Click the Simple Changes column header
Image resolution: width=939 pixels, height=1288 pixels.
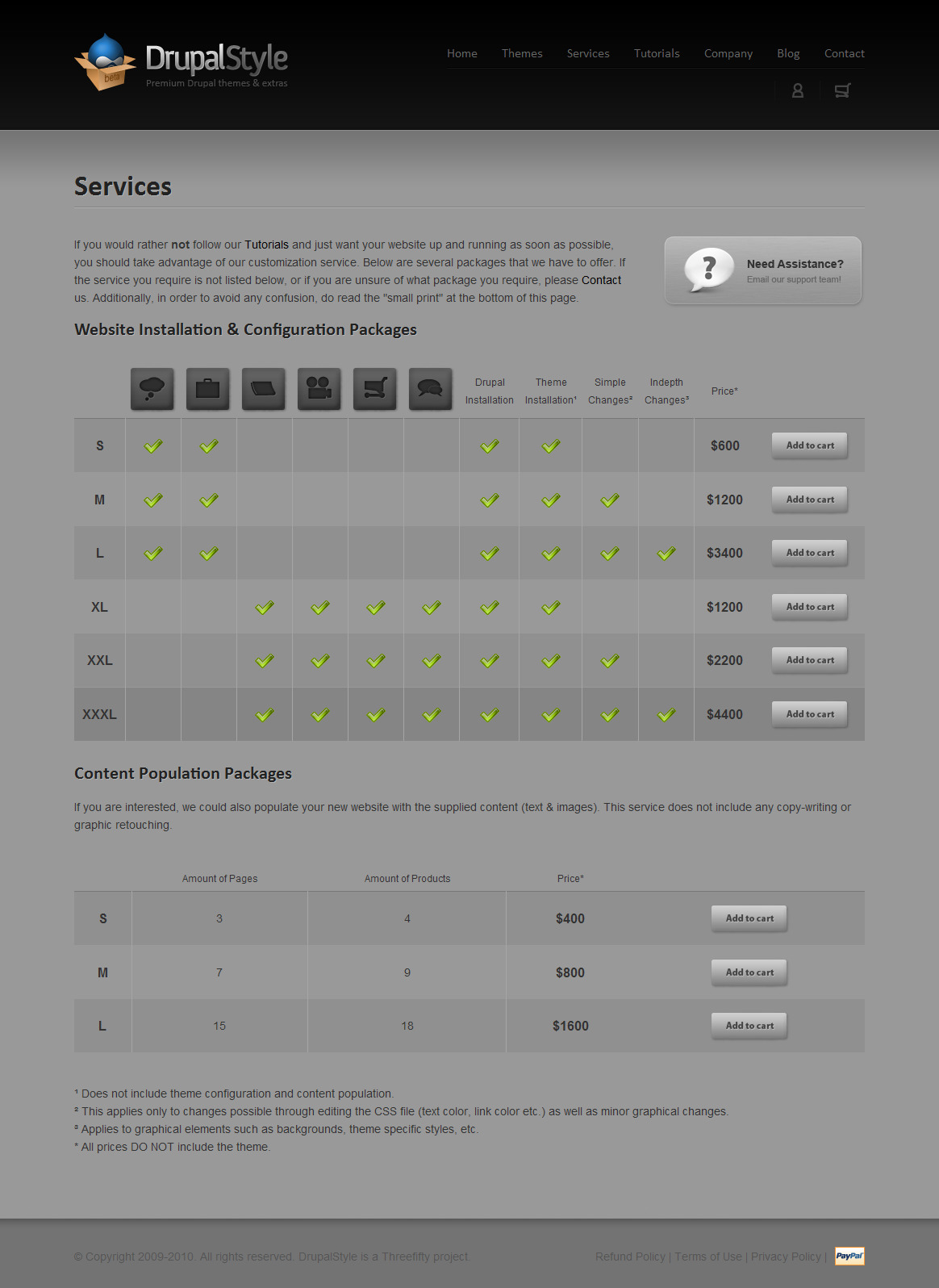[610, 391]
